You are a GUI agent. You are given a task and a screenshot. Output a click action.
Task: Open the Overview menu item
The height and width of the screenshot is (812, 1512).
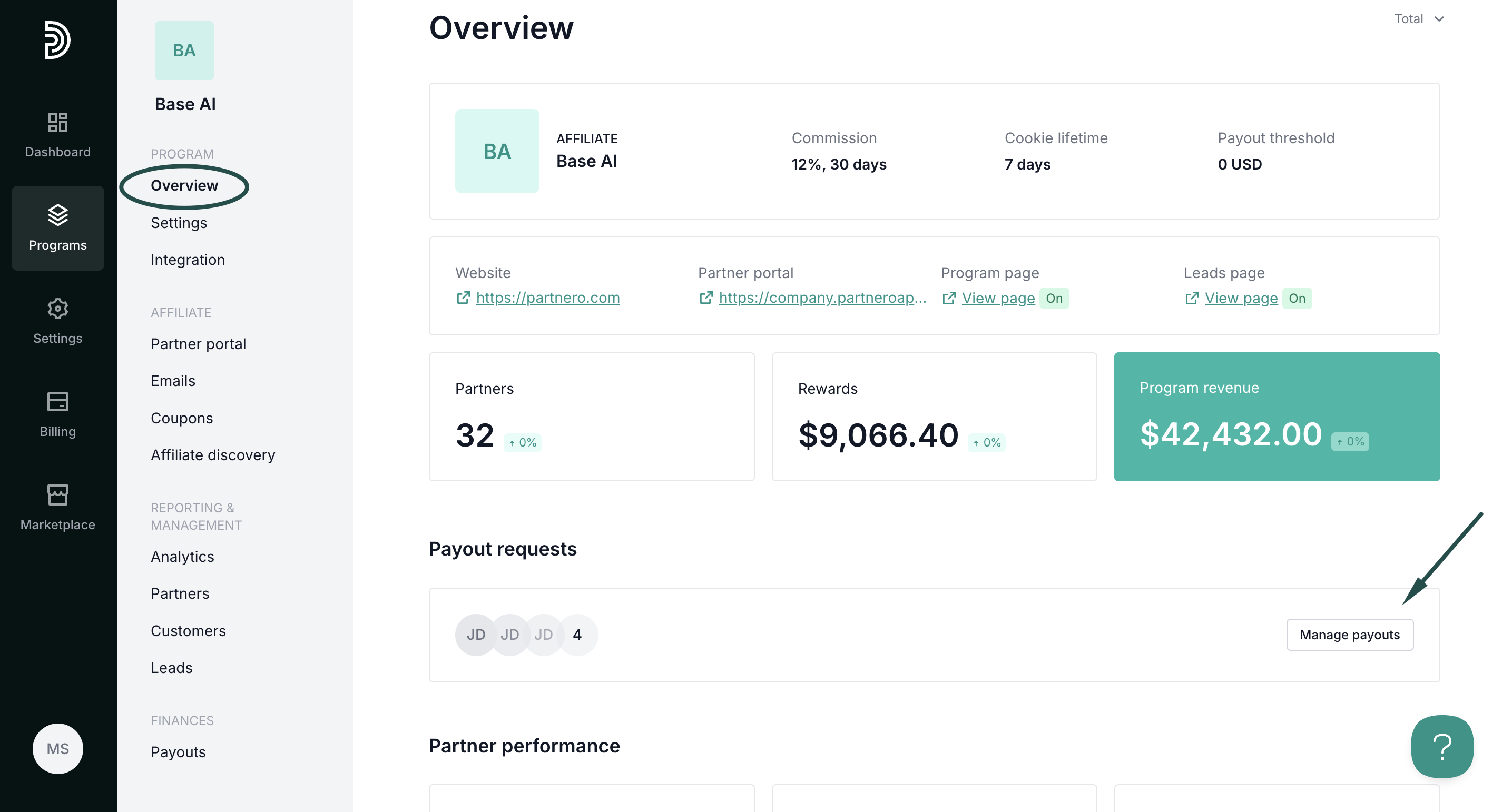[x=184, y=185]
